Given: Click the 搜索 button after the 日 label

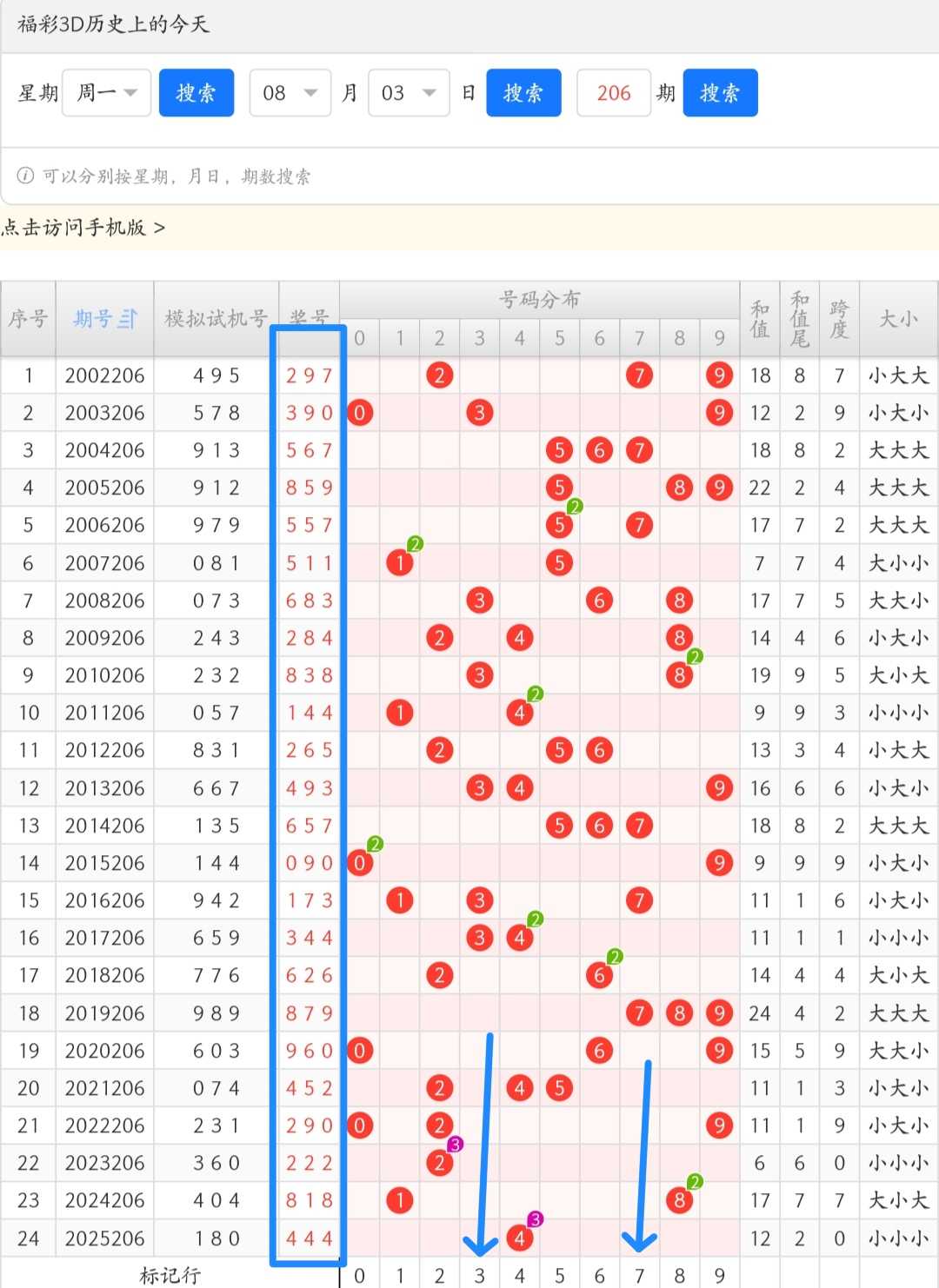Looking at the screenshot, I should pos(523,93).
